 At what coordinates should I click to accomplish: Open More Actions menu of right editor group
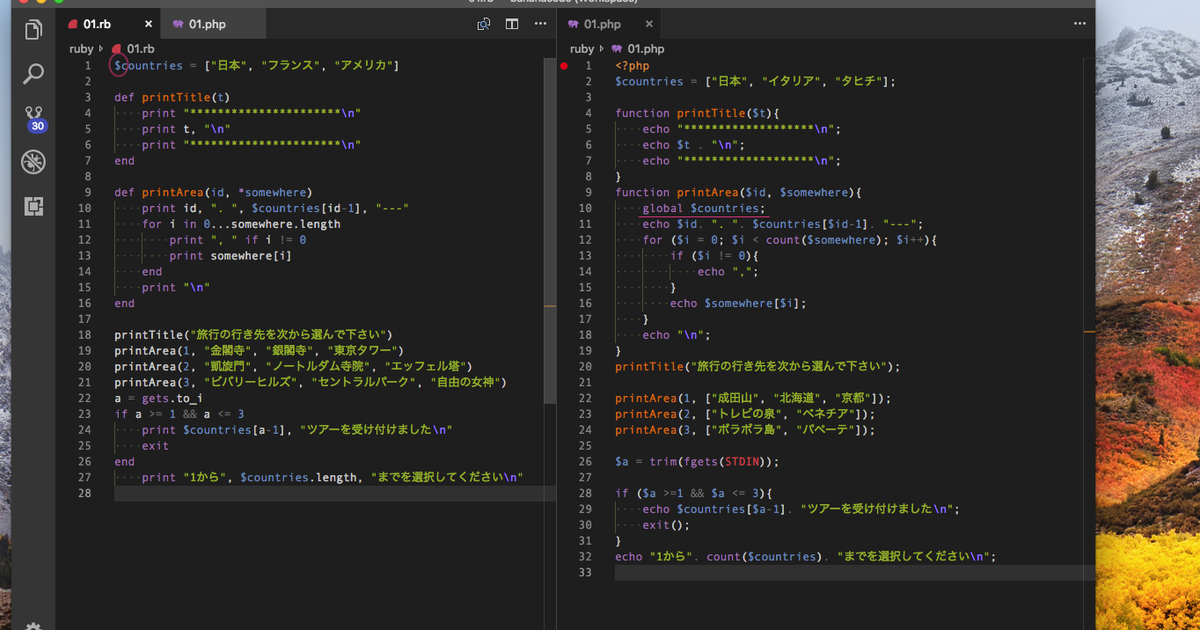pos(1079,24)
